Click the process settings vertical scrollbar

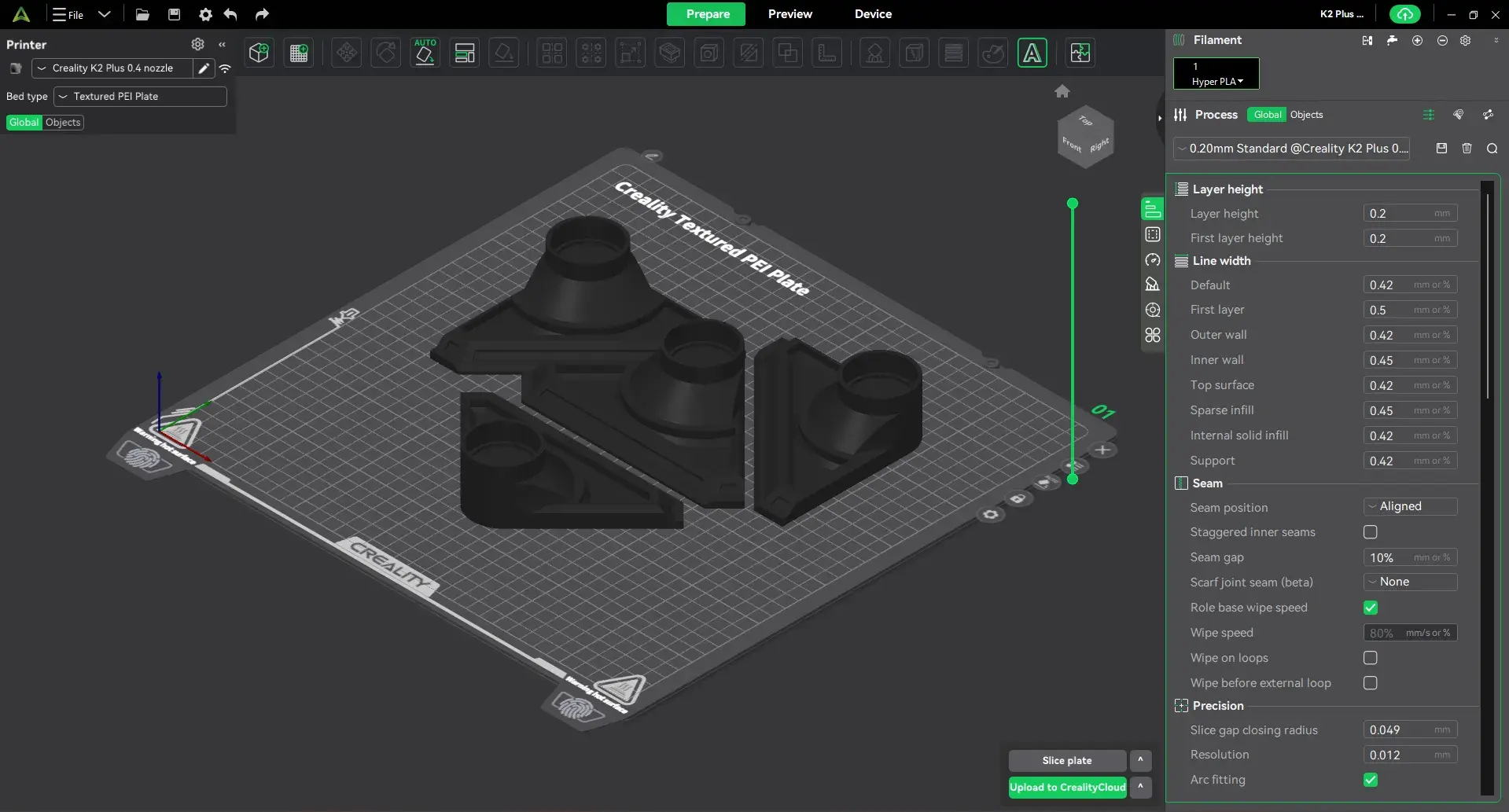(1487, 296)
